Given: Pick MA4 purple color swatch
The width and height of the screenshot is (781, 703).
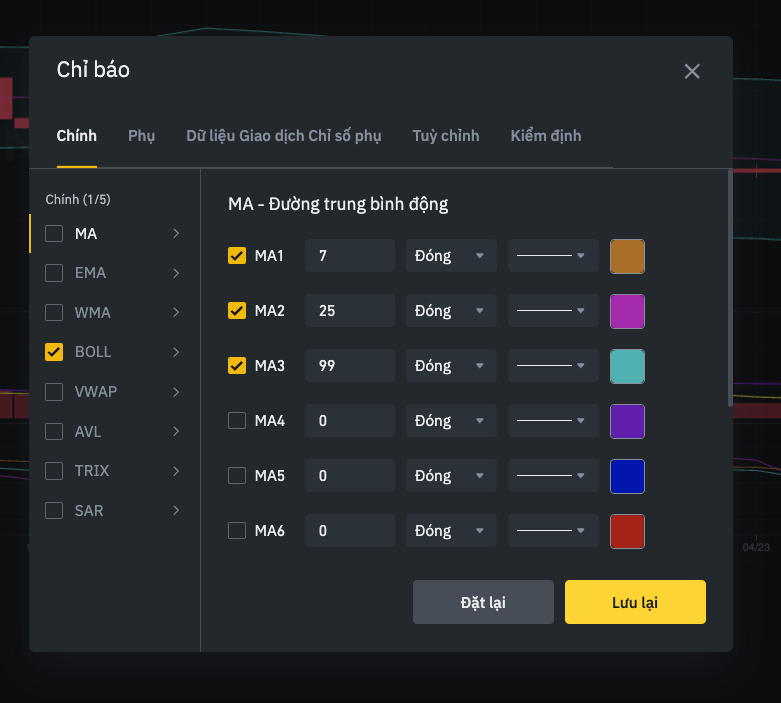Looking at the screenshot, I should point(627,421).
